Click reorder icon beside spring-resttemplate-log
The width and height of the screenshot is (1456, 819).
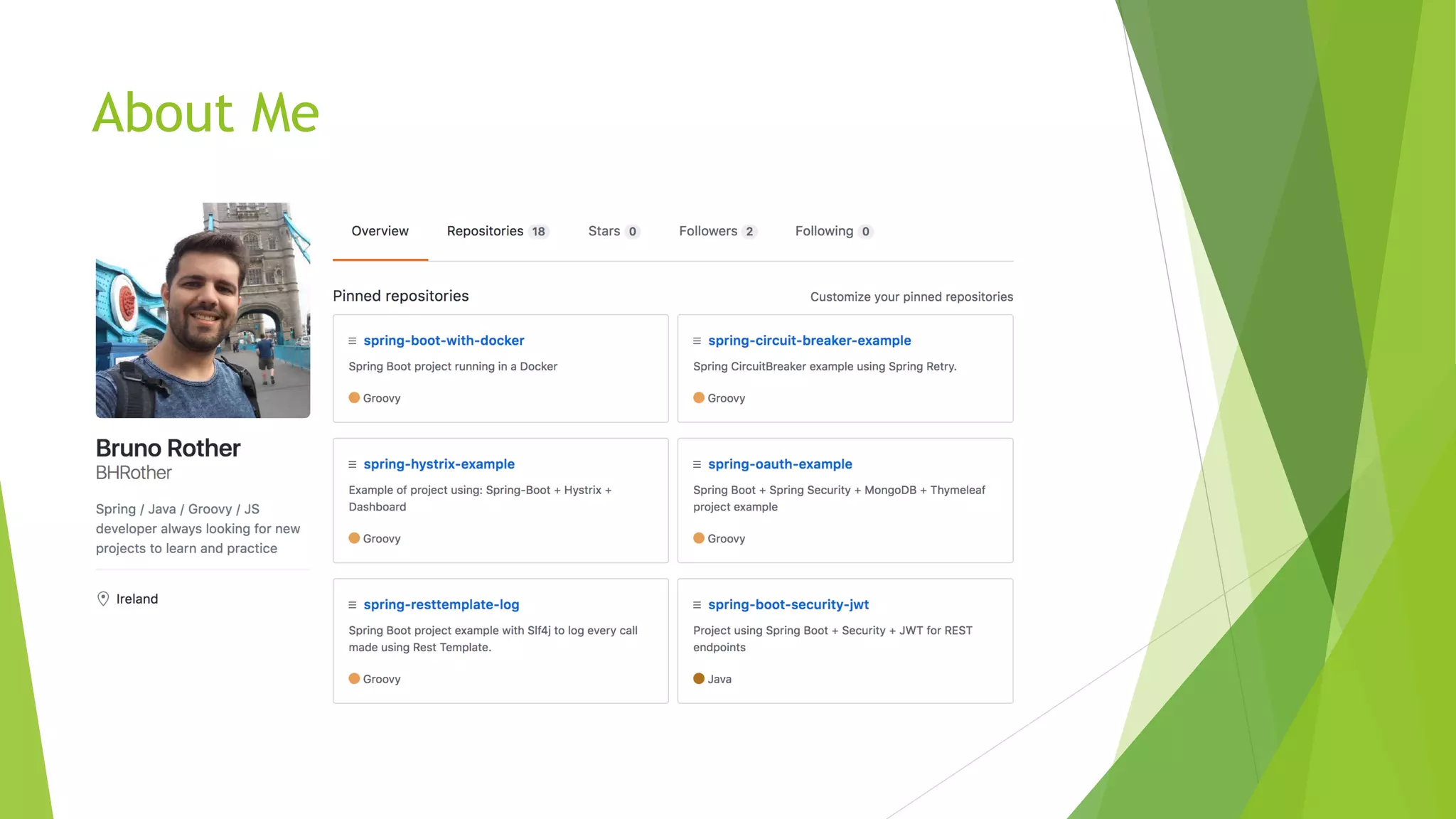point(352,605)
